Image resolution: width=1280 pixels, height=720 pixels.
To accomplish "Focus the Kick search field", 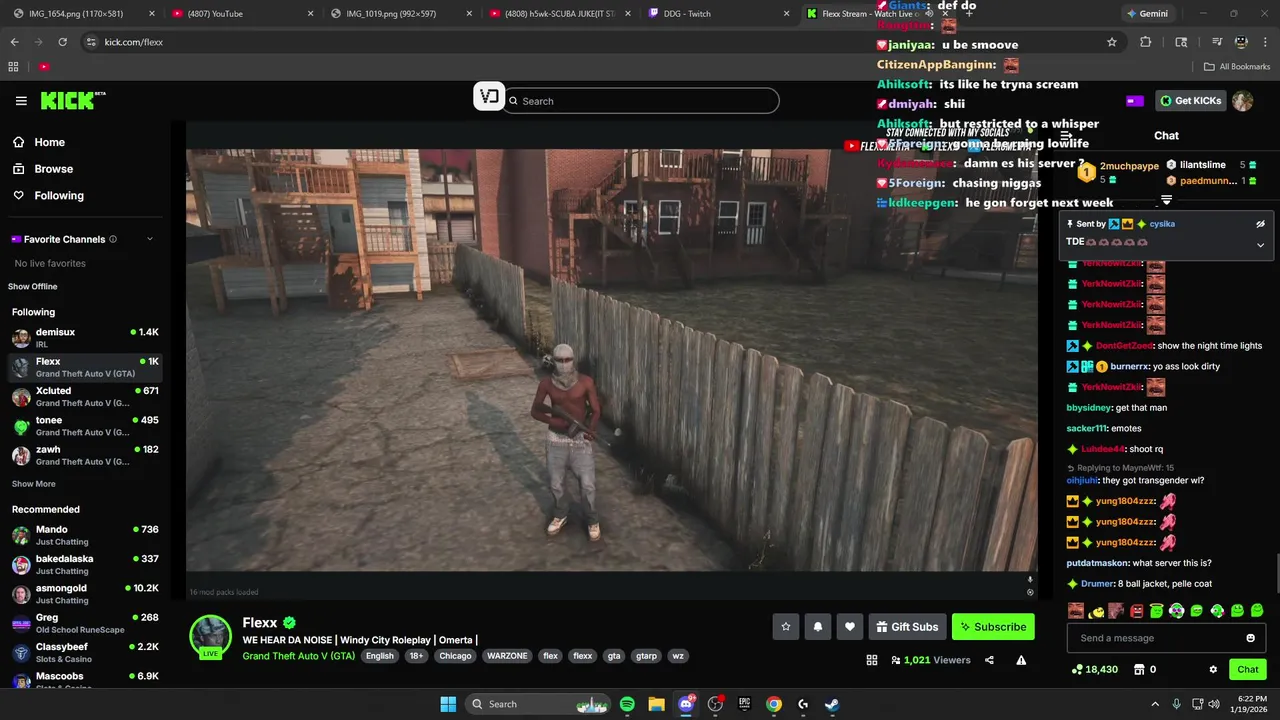I will point(641,101).
